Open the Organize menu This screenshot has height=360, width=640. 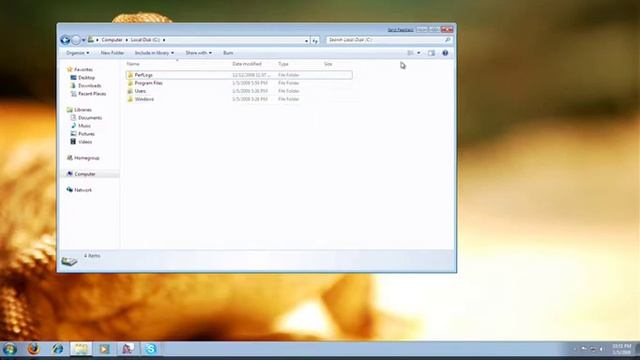[x=78, y=53]
